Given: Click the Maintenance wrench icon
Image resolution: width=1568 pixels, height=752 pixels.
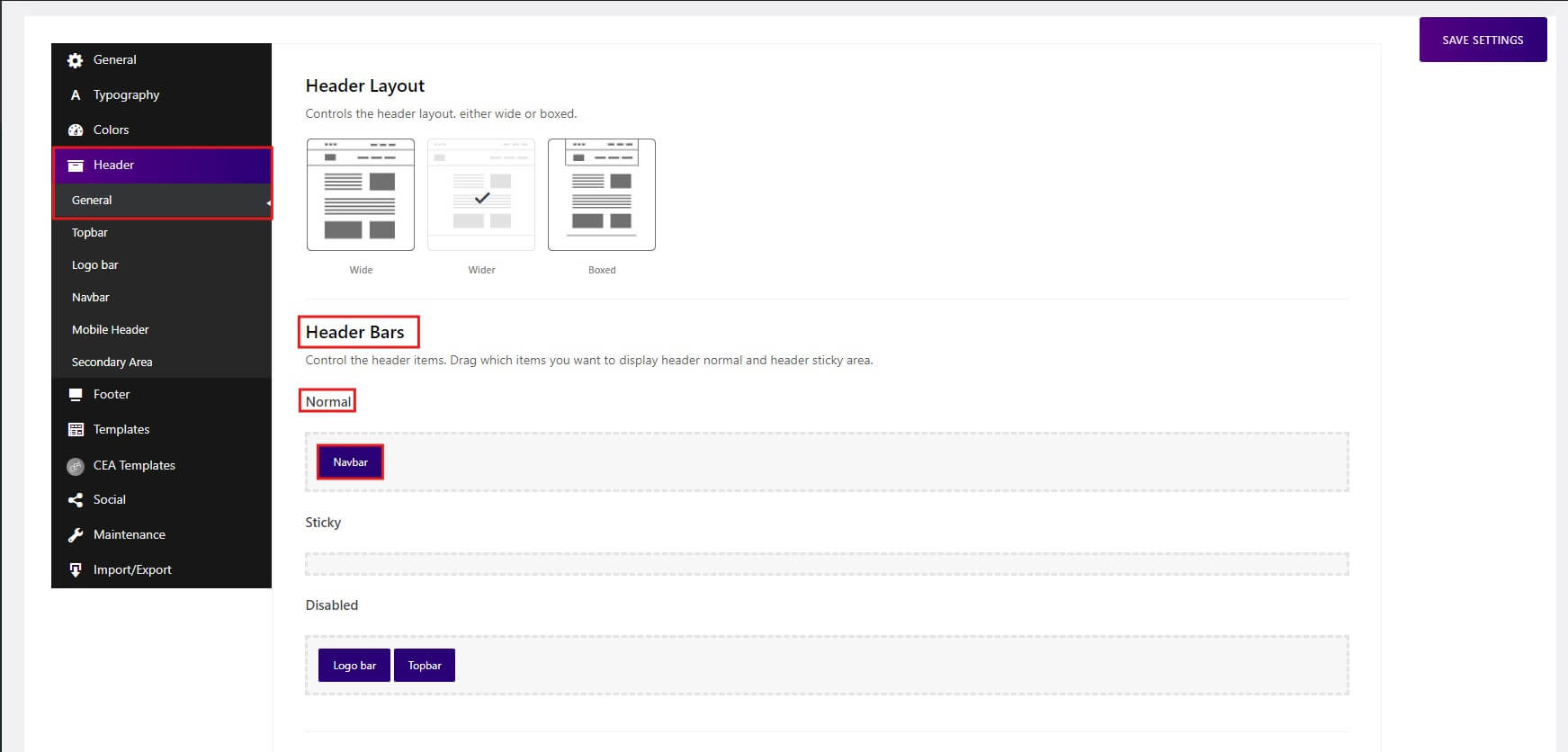Looking at the screenshot, I should pyautogui.click(x=76, y=535).
